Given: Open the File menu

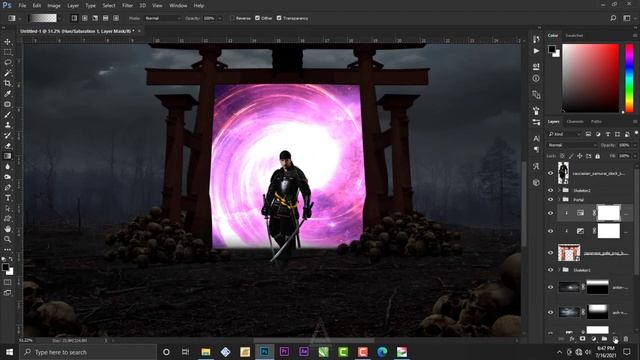Looking at the screenshot, I should (22, 6).
